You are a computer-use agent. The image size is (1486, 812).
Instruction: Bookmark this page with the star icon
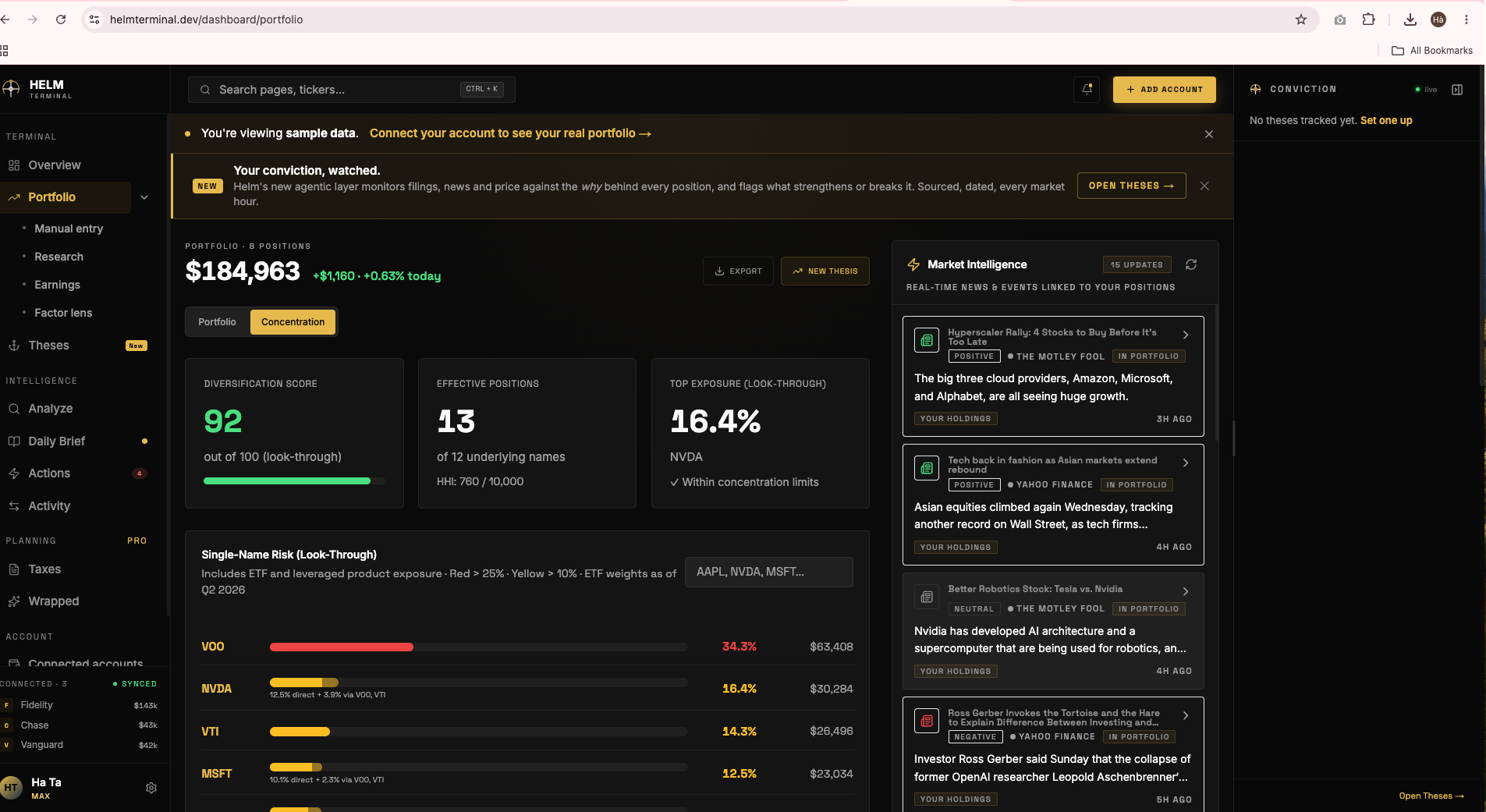point(1301,20)
